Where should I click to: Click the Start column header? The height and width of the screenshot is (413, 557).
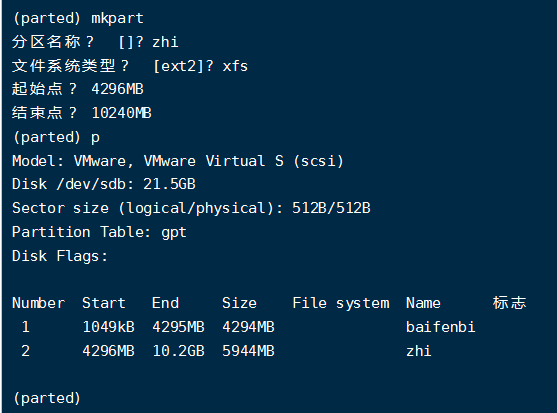[x=104, y=303]
